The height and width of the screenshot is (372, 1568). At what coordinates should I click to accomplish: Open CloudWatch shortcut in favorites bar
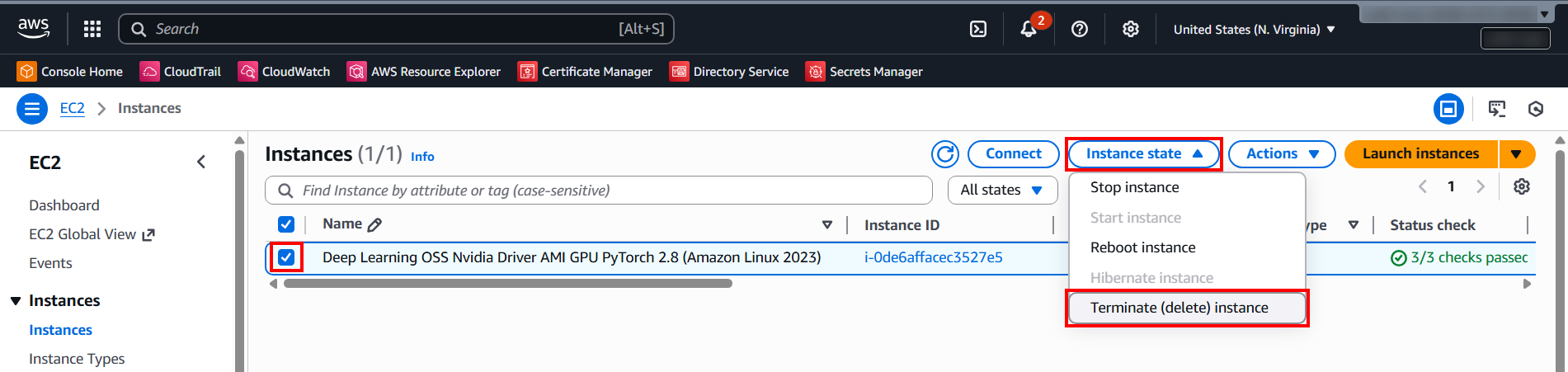[x=285, y=72]
